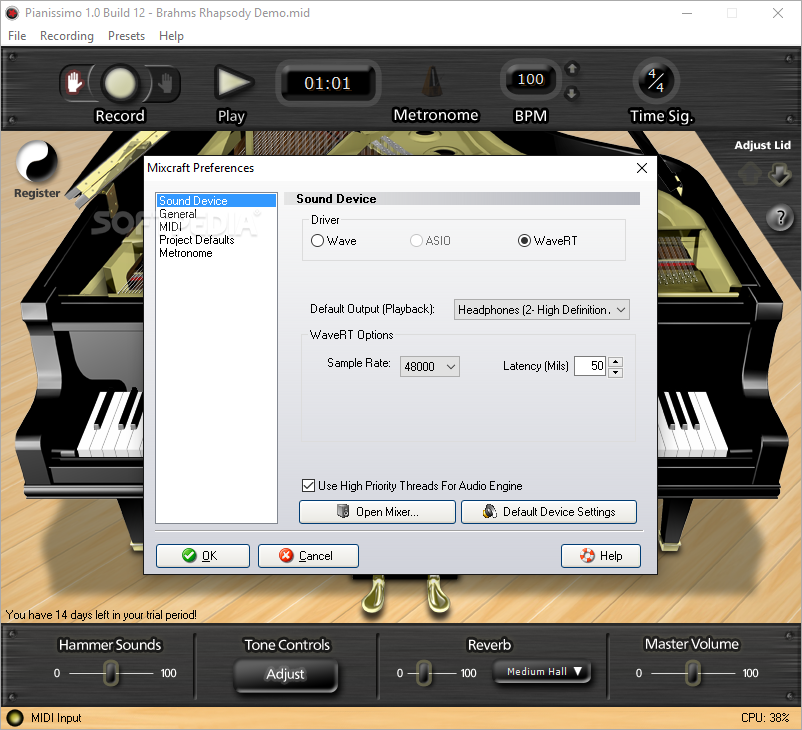Viewport: 802px width, 730px height.
Task: Increase Latency with the up spinner
Action: pos(616,362)
